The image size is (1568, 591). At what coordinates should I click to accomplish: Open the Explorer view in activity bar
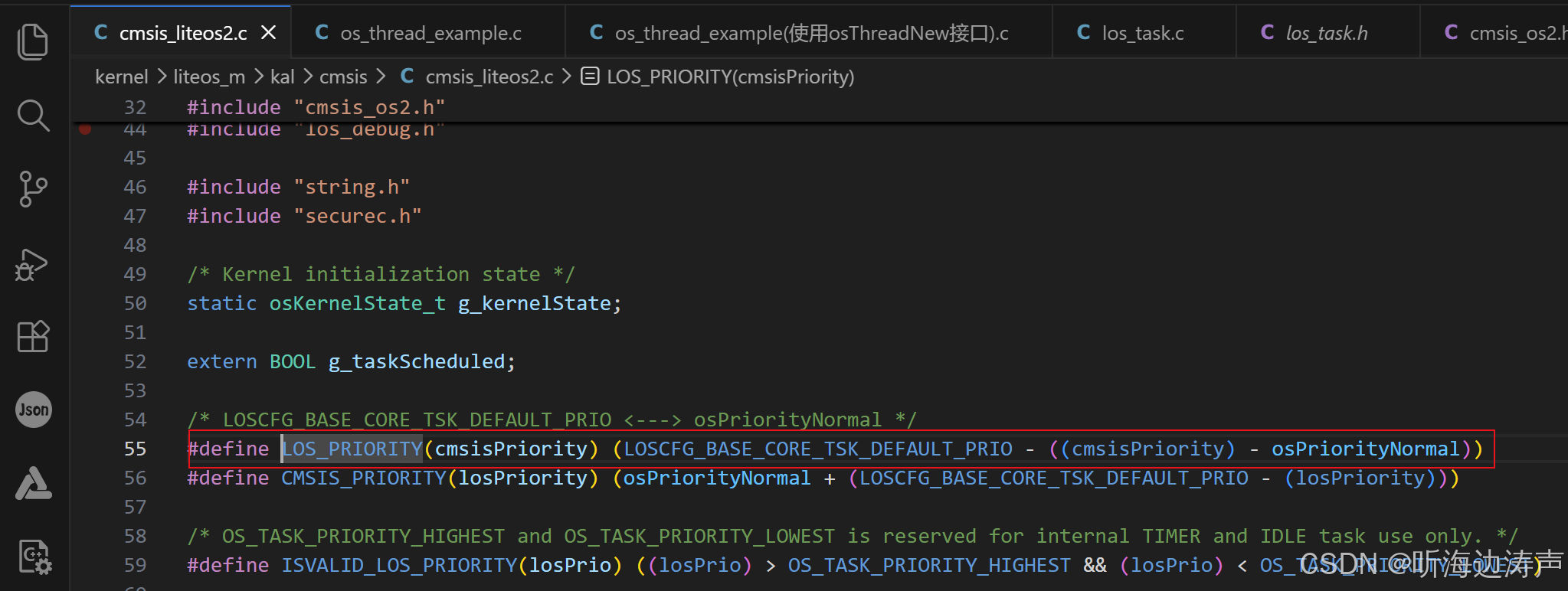[33, 41]
